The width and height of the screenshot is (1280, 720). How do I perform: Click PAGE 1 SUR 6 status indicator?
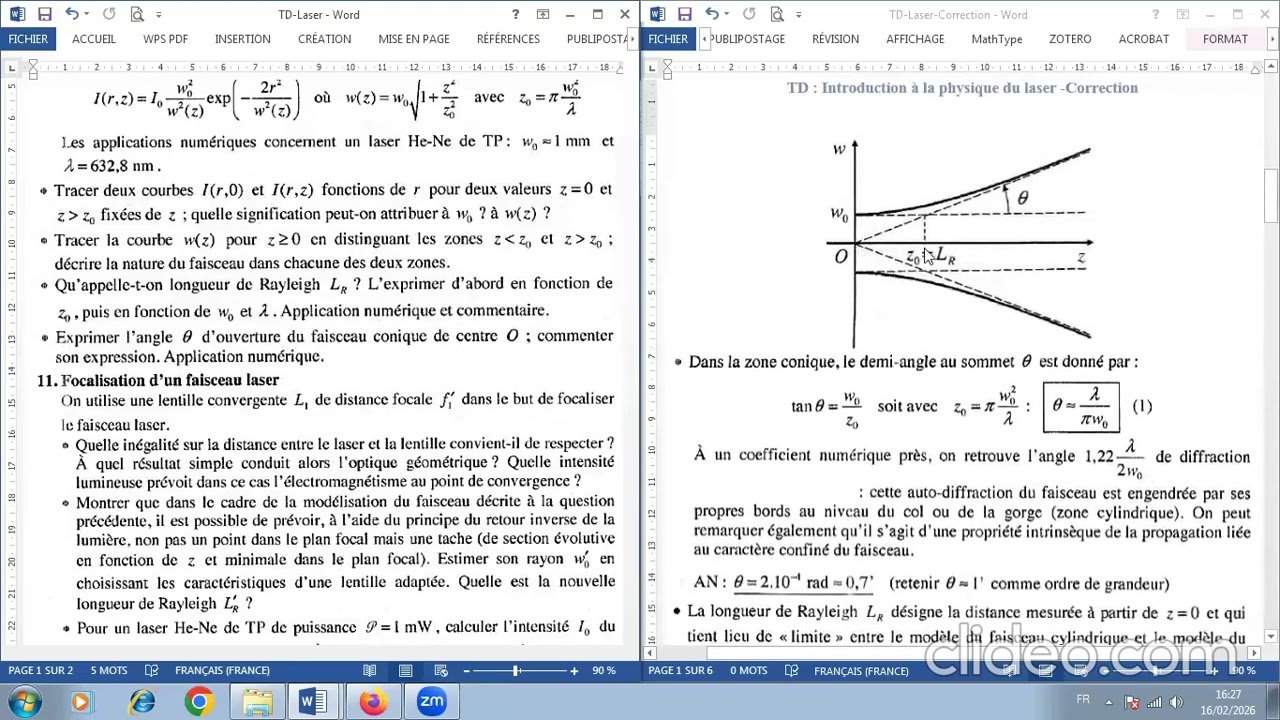(681, 671)
